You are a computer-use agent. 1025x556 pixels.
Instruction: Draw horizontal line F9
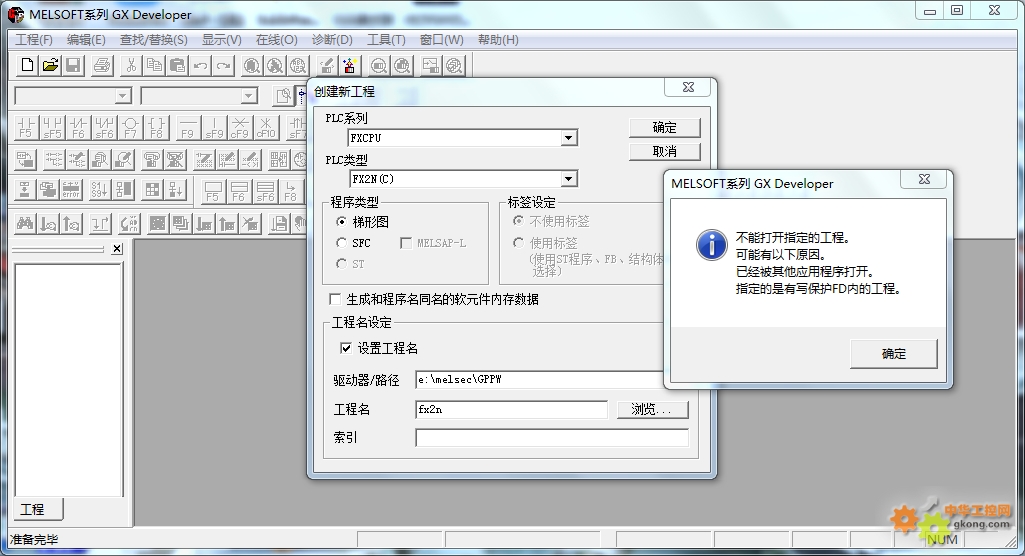click(x=188, y=127)
